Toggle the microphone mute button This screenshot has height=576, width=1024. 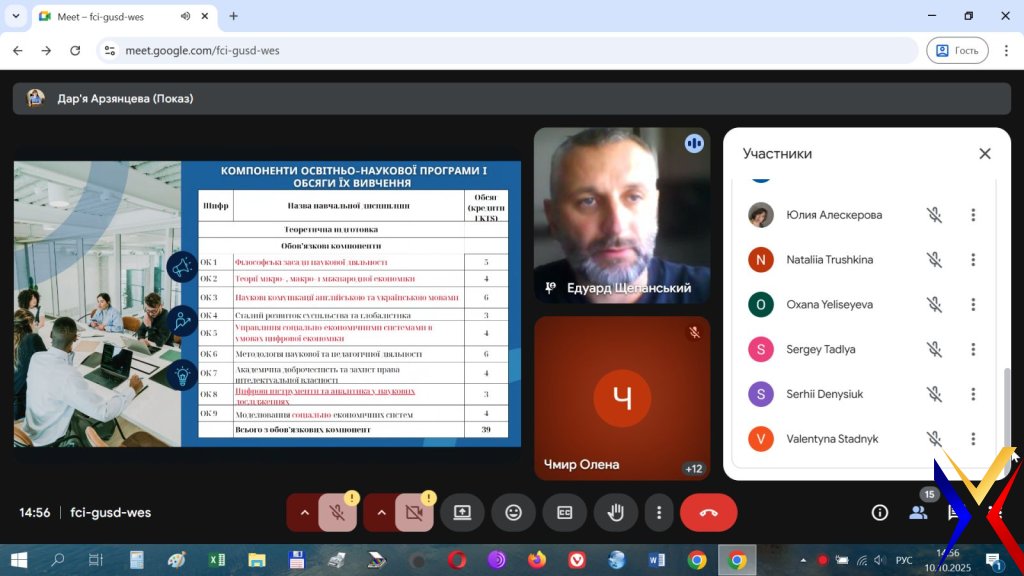[x=338, y=513]
